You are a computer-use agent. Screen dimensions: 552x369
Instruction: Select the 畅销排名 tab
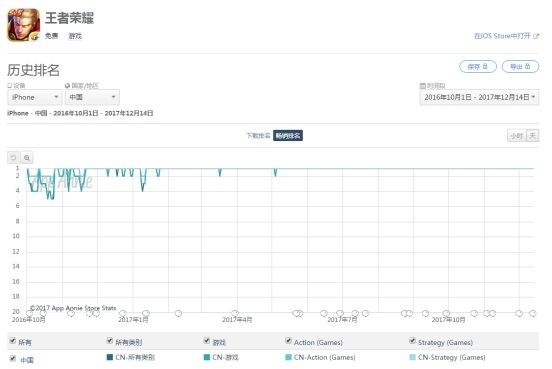pos(288,136)
